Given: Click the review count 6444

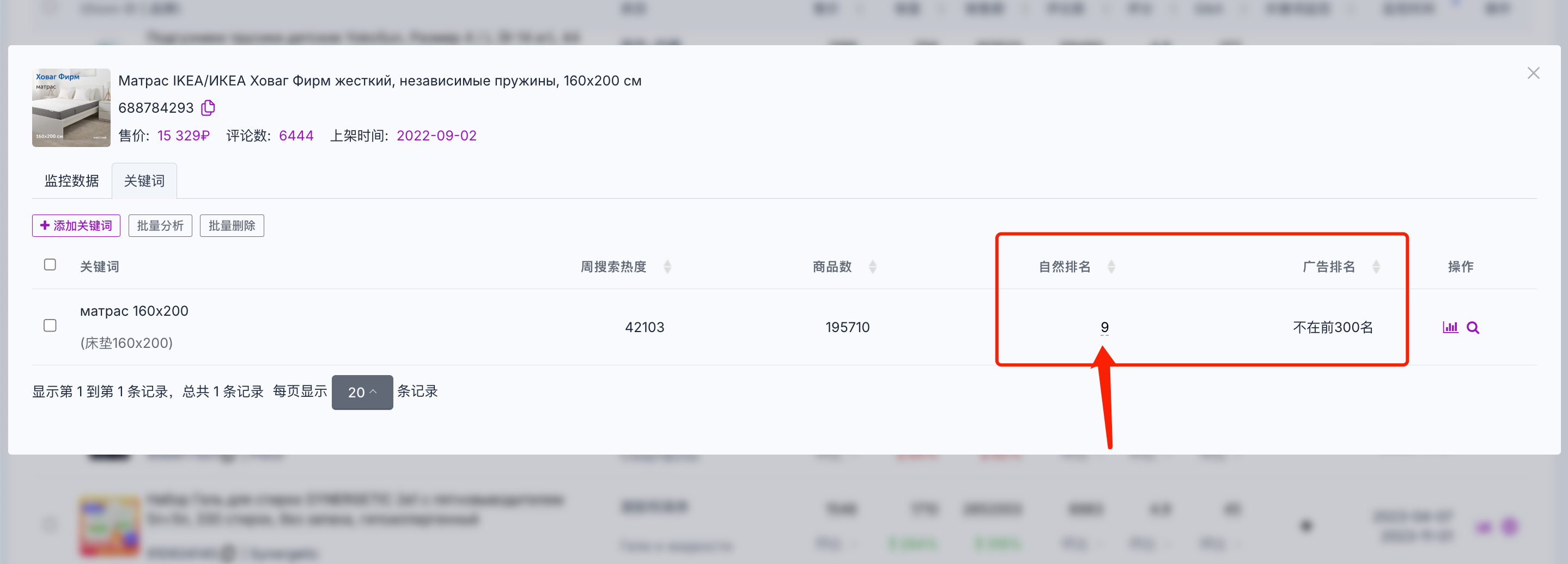Looking at the screenshot, I should click(x=296, y=136).
